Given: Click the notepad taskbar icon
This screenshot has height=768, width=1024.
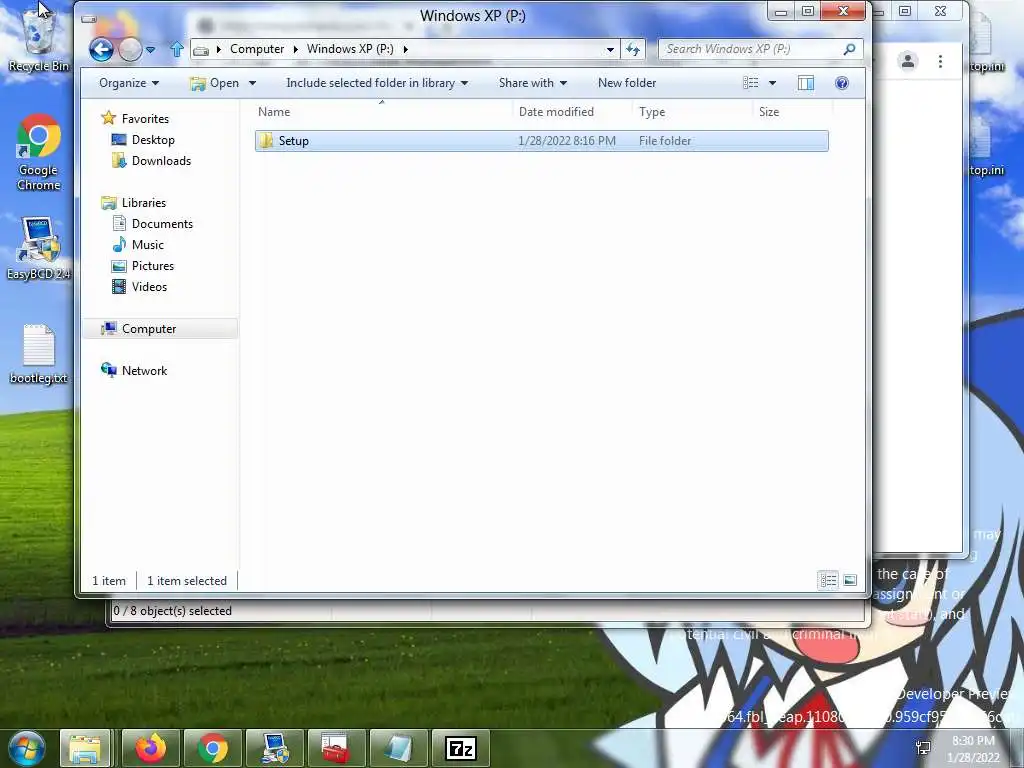Looking at the screenshot, I should [398, 748].
